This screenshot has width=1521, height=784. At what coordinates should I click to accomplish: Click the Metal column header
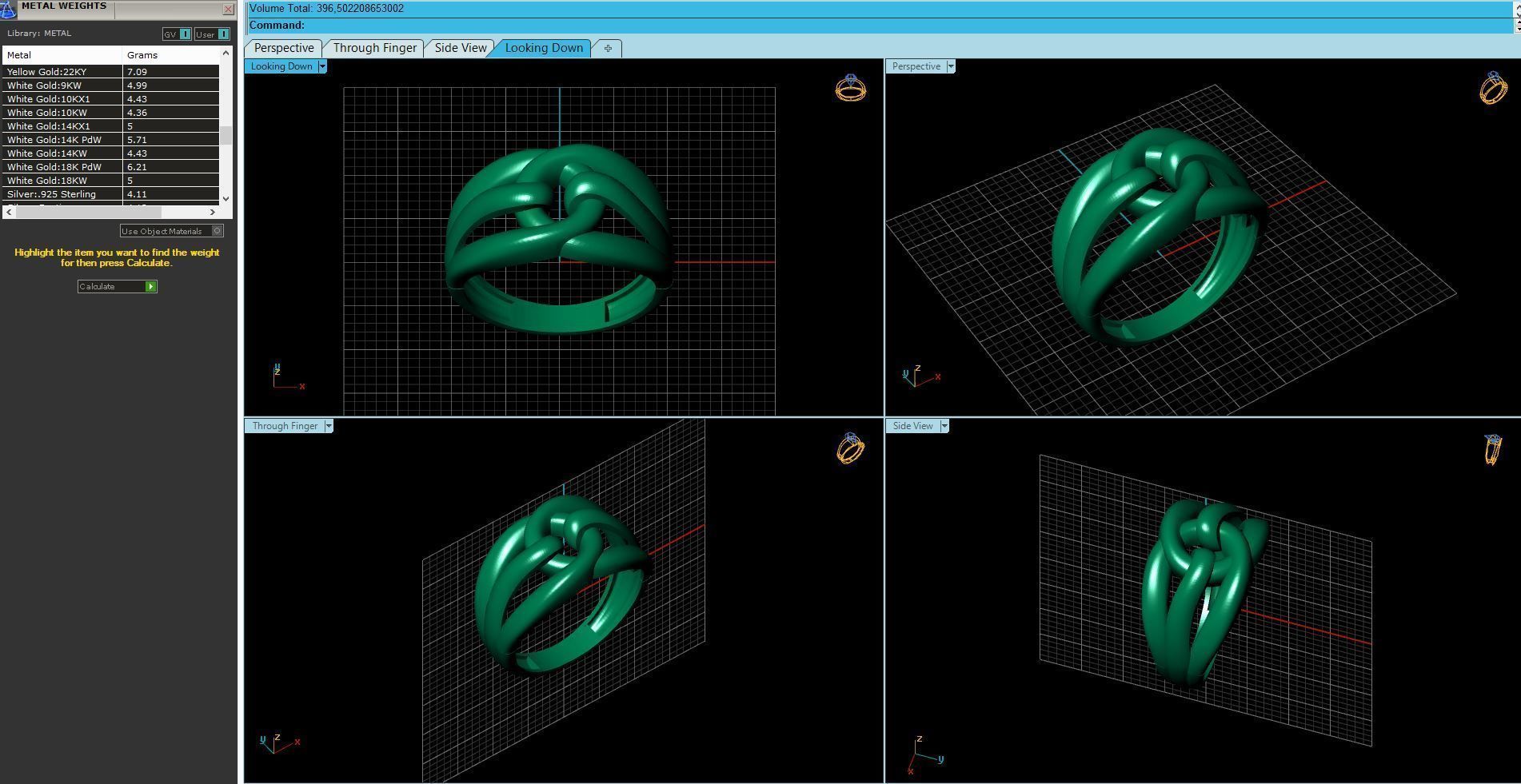62,55
